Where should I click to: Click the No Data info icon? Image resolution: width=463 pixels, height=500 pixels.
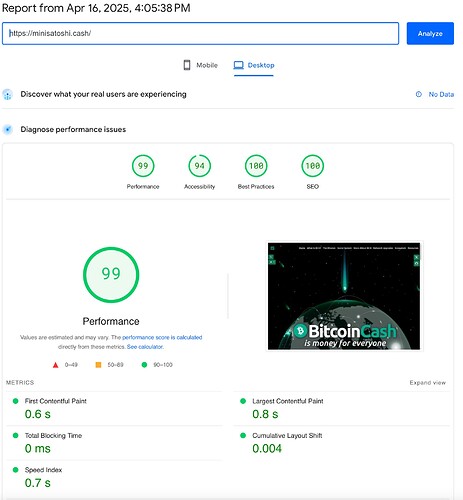coord(419,94)
